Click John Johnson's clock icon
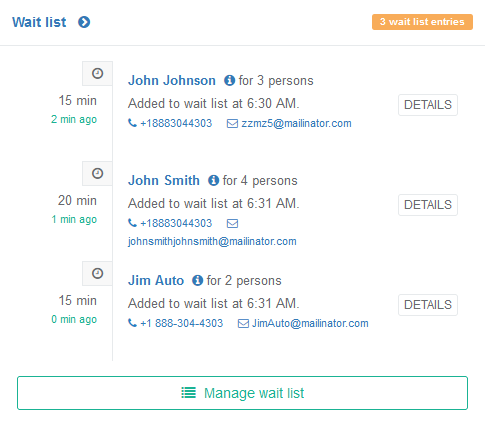Viewport: 485px width, 427px height. coord(97,73)
